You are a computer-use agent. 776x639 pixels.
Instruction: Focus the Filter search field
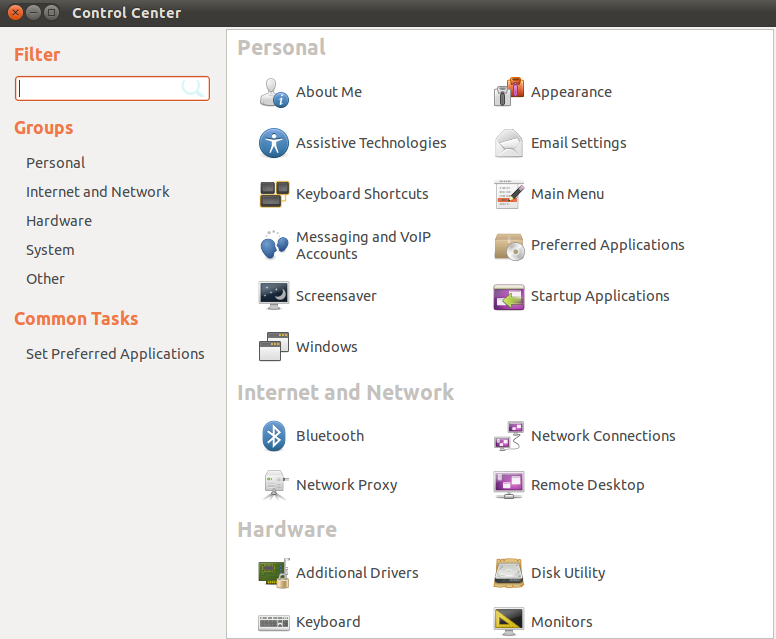tap(112, 89)
